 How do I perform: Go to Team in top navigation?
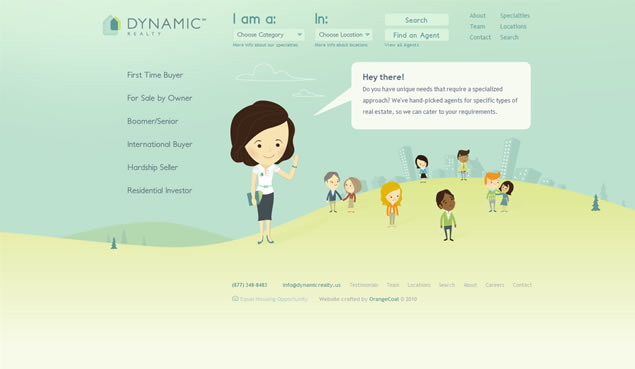[x=477, y=26]
